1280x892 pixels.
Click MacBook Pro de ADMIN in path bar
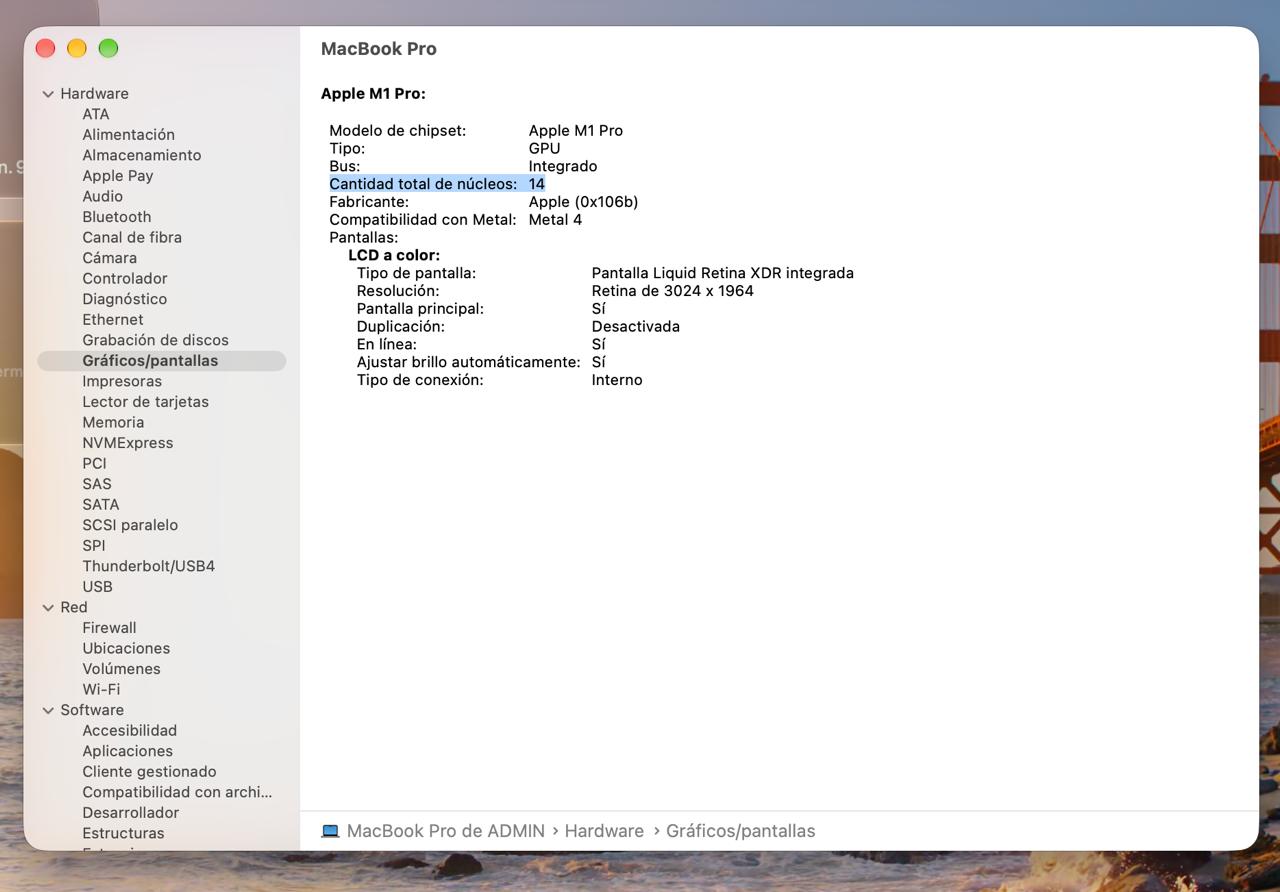pyautogui.click(x=445, y=831)
